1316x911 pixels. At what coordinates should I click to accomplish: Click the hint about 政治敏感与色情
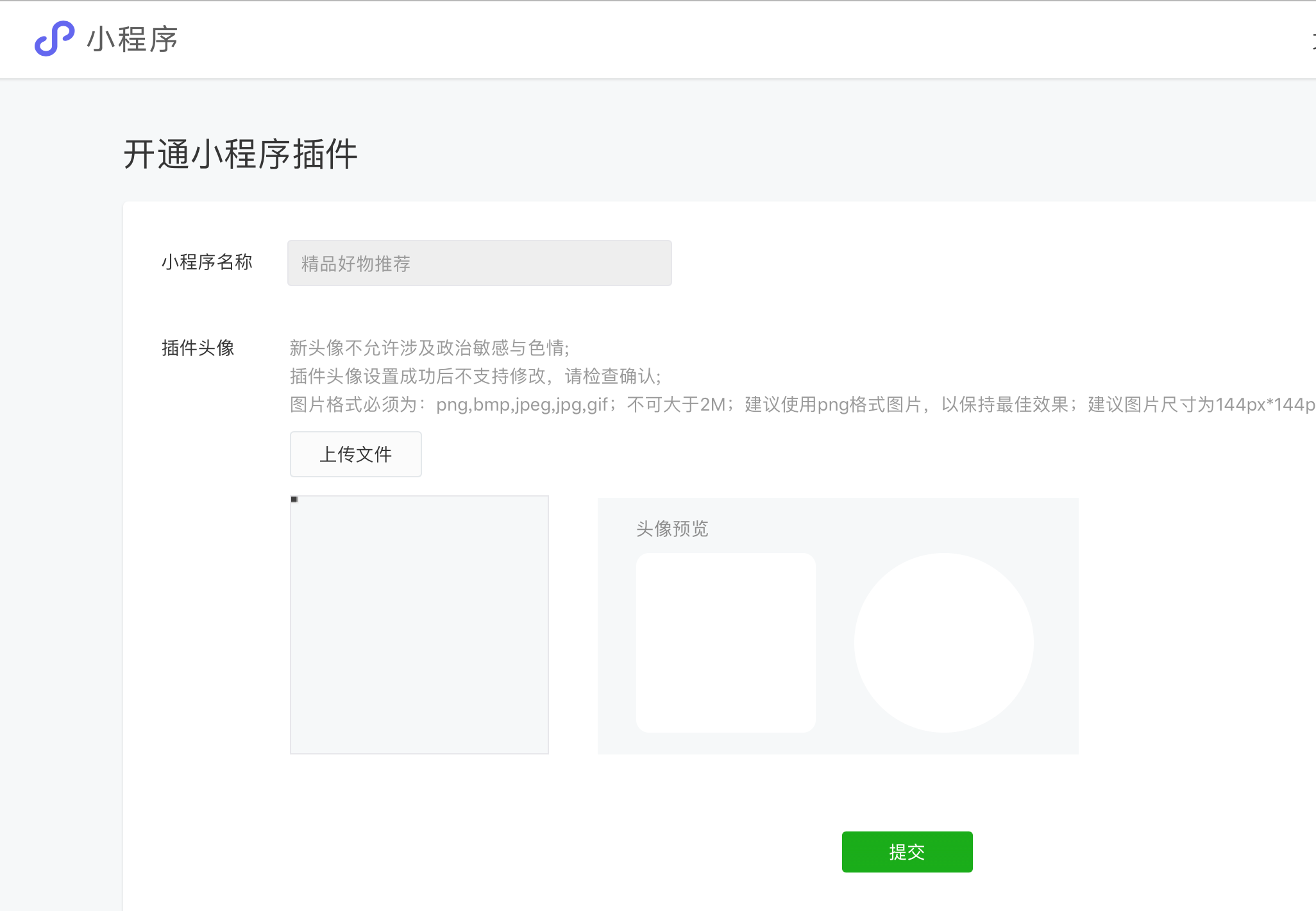coord(429,348)
